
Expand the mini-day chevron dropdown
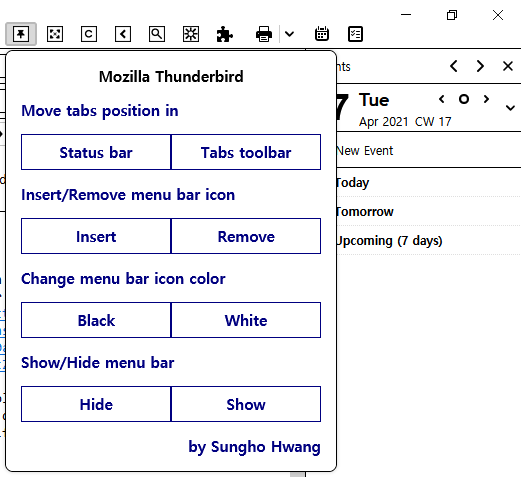(510, 108)
